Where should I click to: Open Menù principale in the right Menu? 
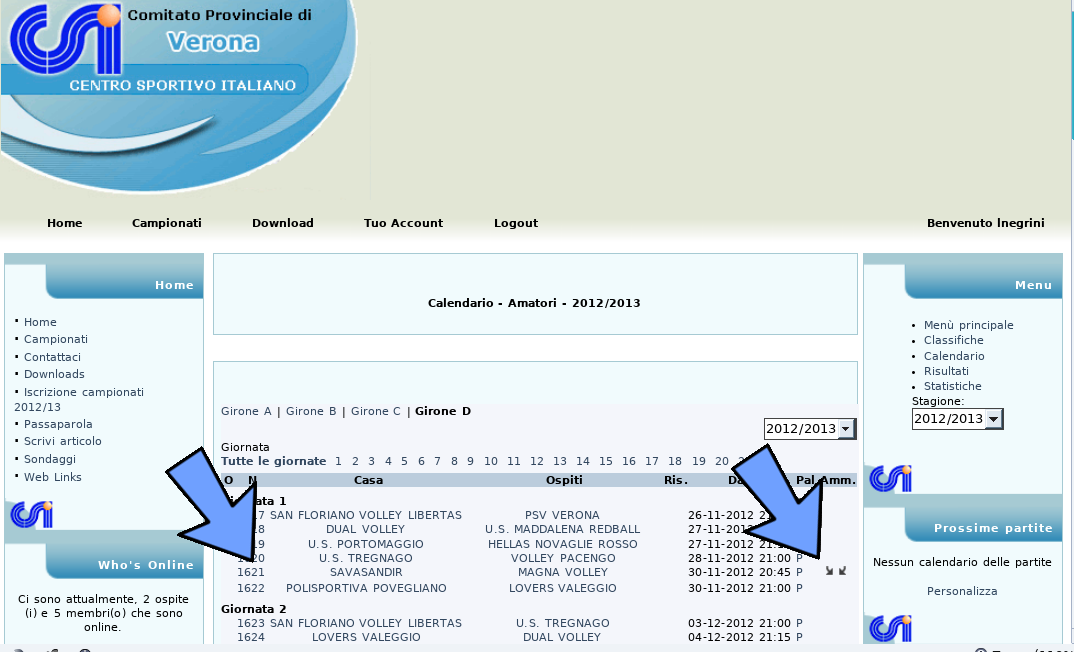[969, 325]
